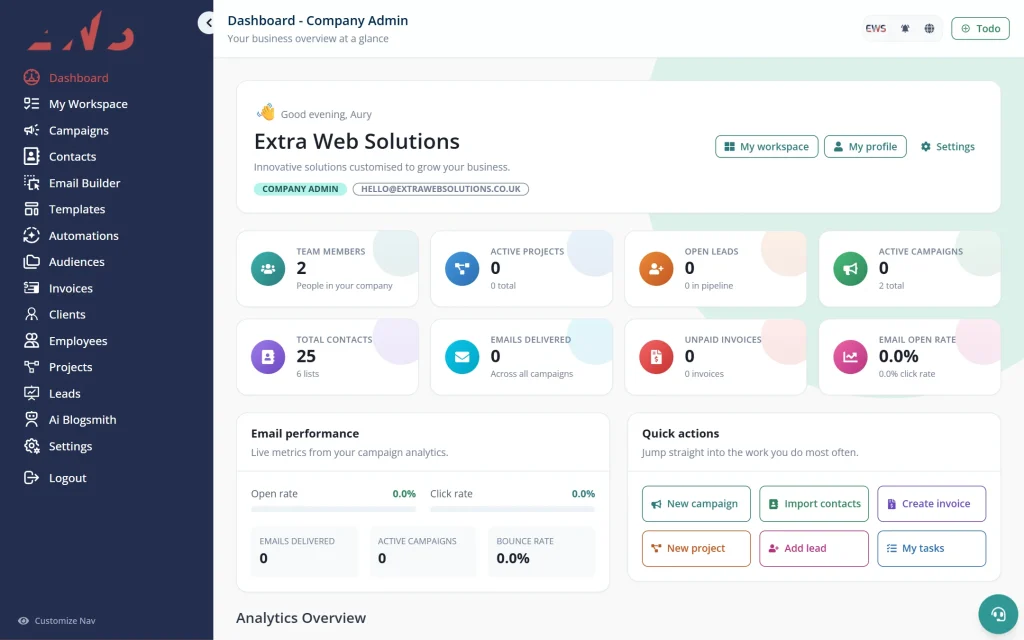Image resolution: width=1024 pixels, height=640 pixels.
Task: Click the Total Contacts card icon
Action: point(268,357)
